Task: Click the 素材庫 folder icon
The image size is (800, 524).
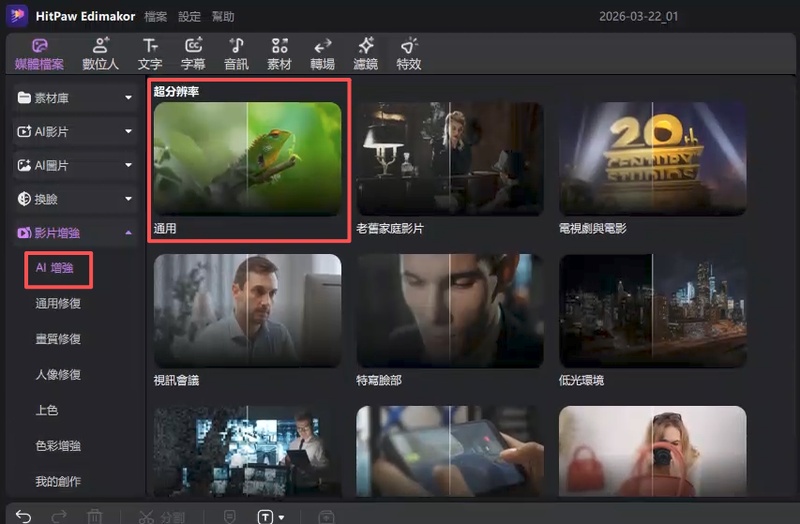Action: (24, 97)
